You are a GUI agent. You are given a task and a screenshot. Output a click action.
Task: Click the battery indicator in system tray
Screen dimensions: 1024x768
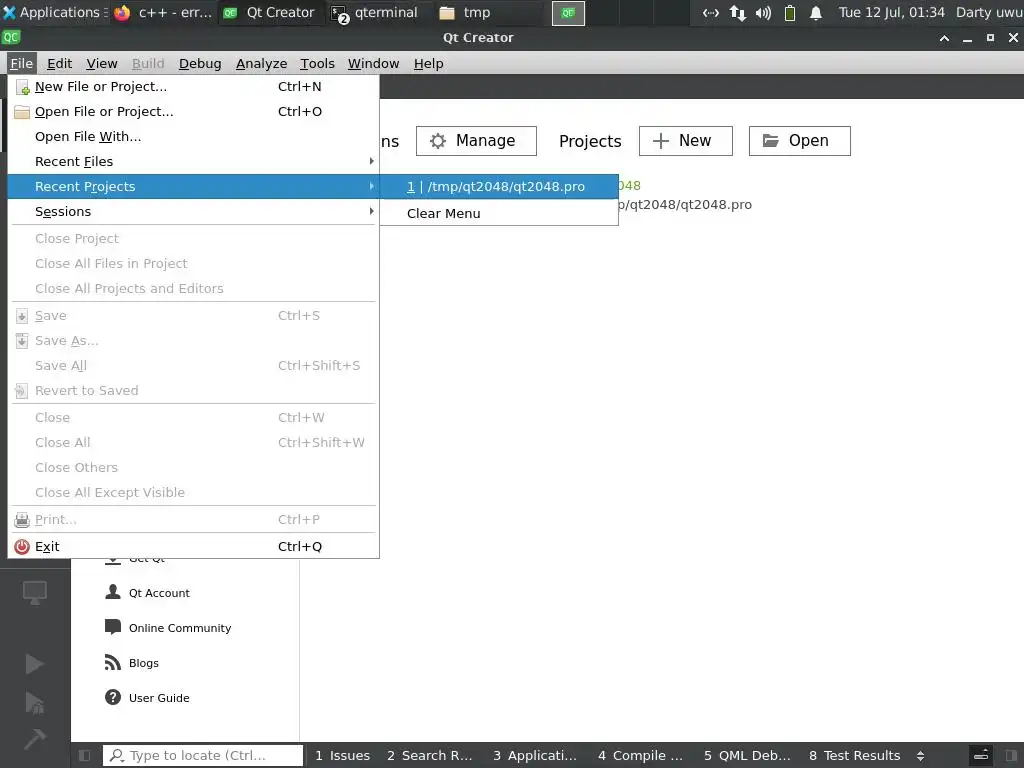click(790, 12)
